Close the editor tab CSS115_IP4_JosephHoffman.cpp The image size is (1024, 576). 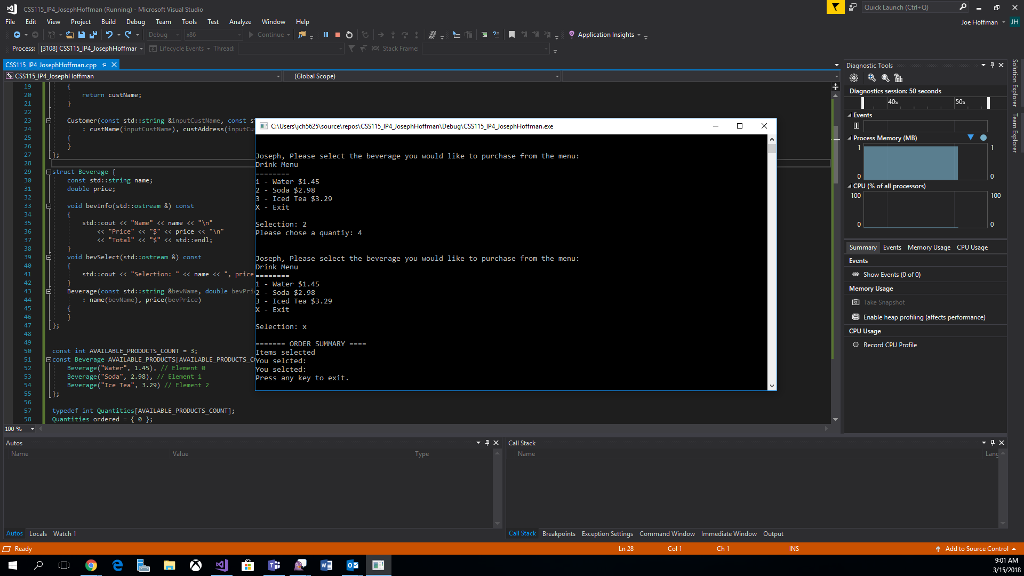coord(114,65)
